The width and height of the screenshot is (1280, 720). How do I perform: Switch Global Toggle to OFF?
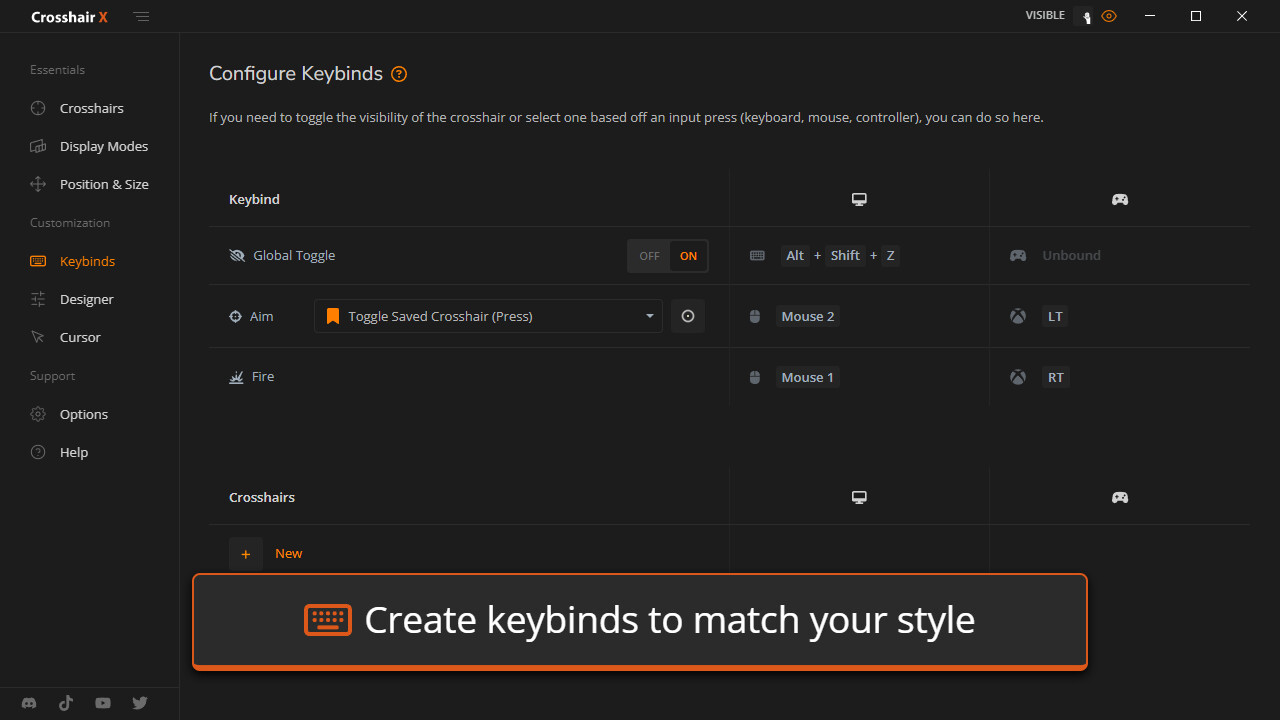pos(650,256)
